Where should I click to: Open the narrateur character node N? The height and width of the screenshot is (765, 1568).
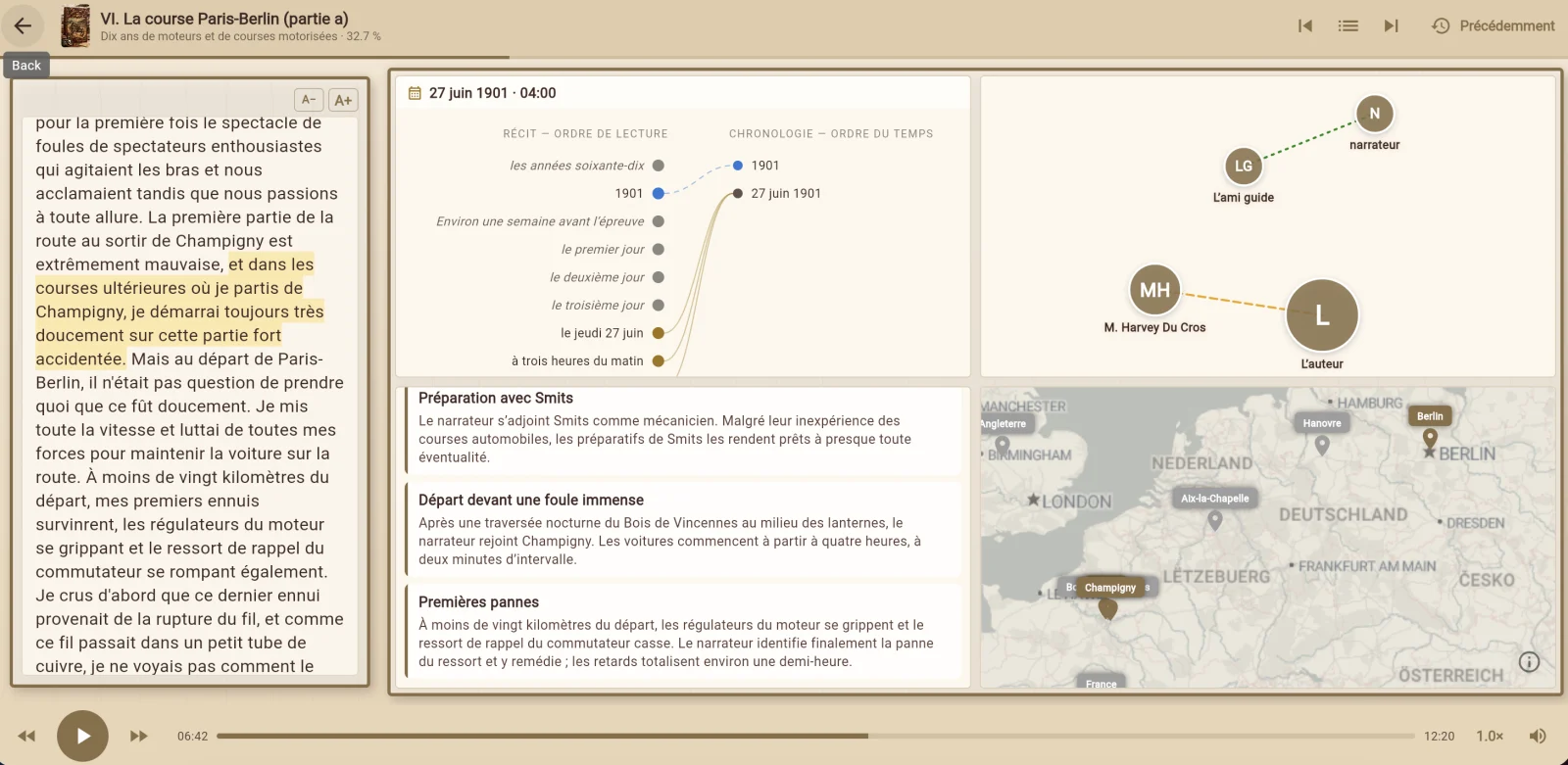[1375, 114]
